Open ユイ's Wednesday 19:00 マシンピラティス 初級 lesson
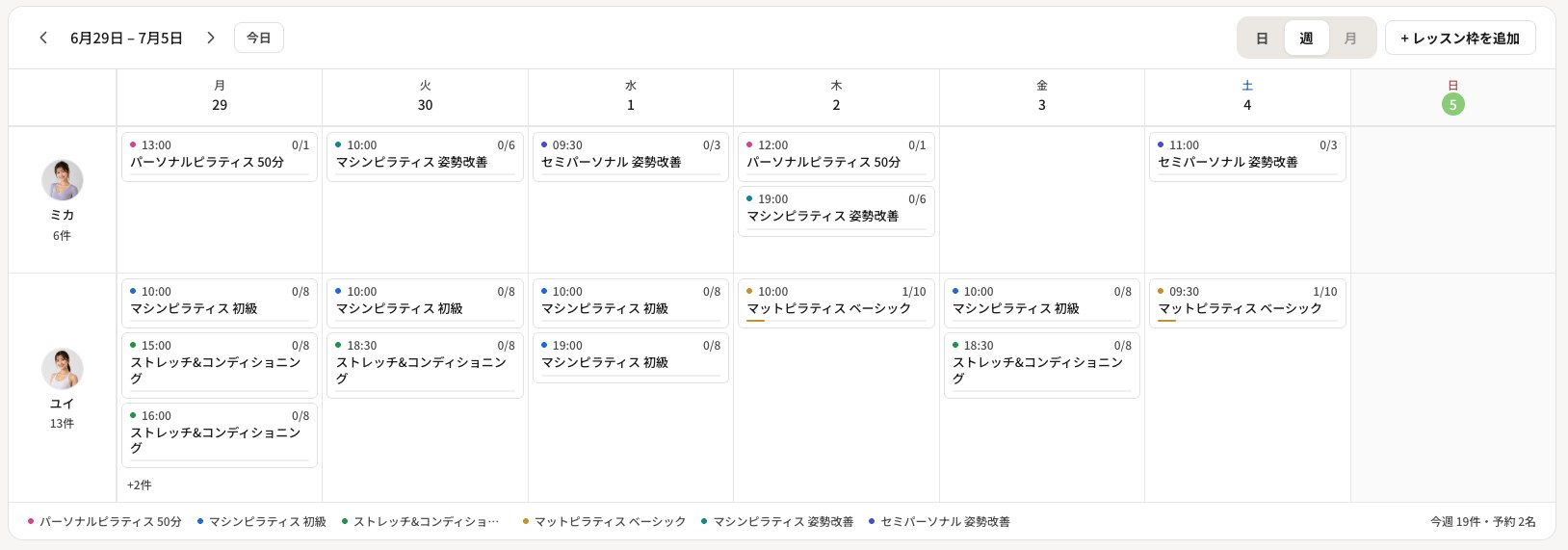This screenshot has height=550, width=1568. tap(631, 357)
